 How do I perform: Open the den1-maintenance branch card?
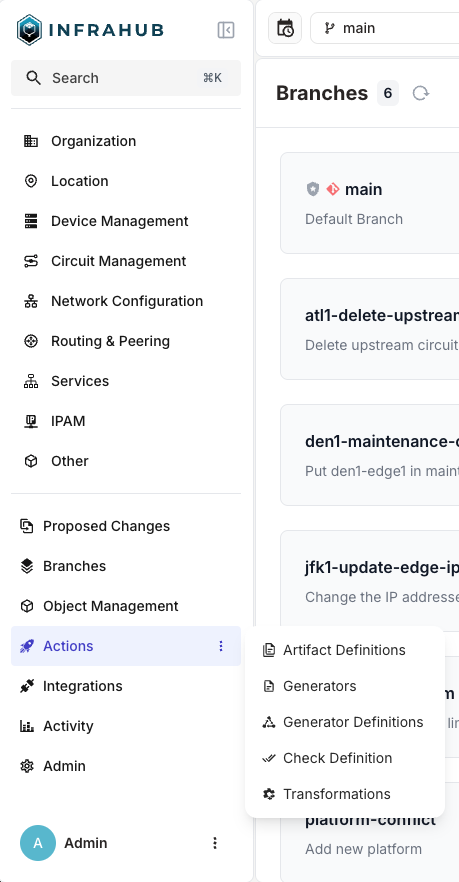click(x=370, y=455)
